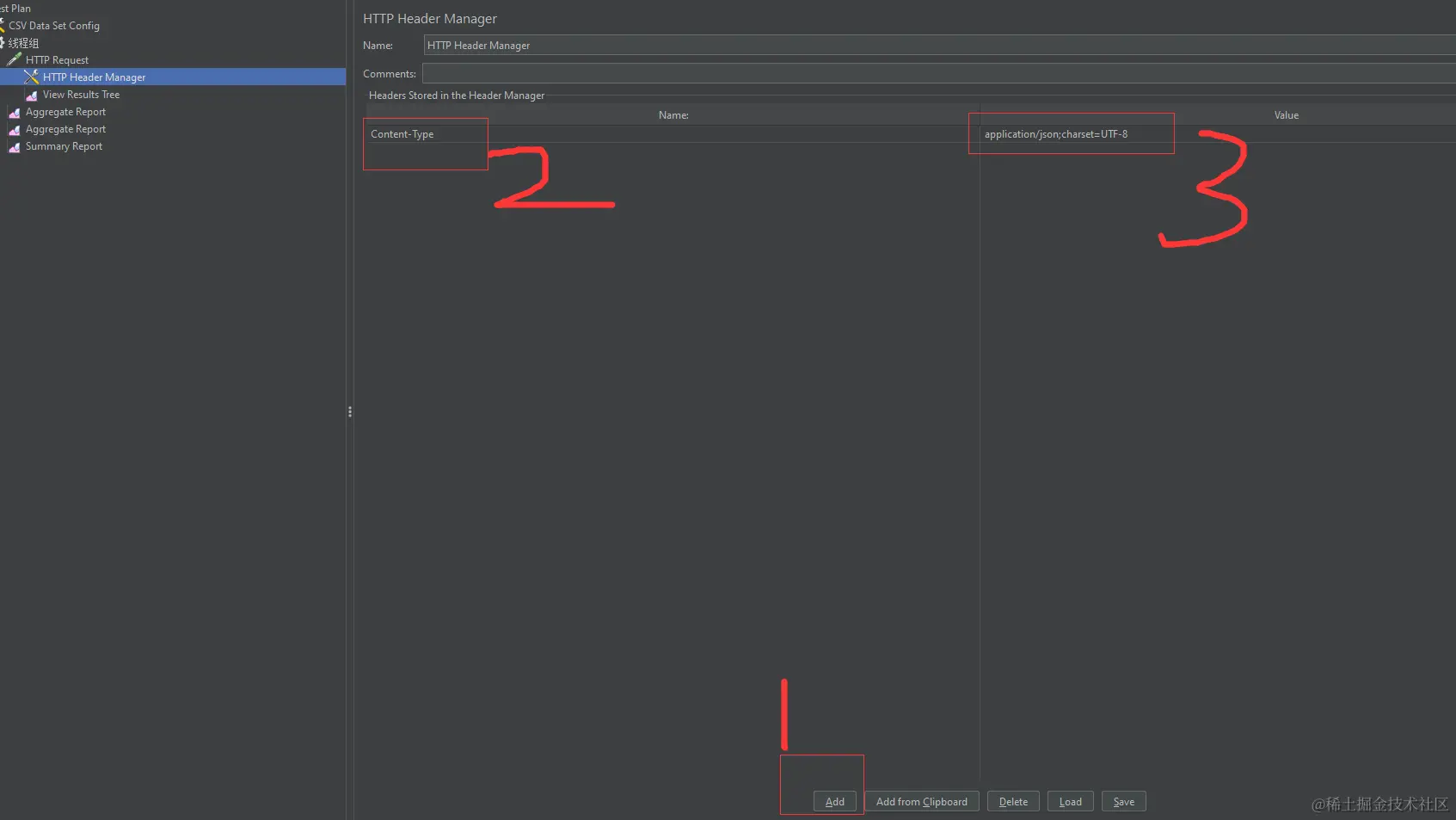1456x820 pixels.
Task: Click the Headers Stored in the Header Manager label
Action: [x=457, y=96]
